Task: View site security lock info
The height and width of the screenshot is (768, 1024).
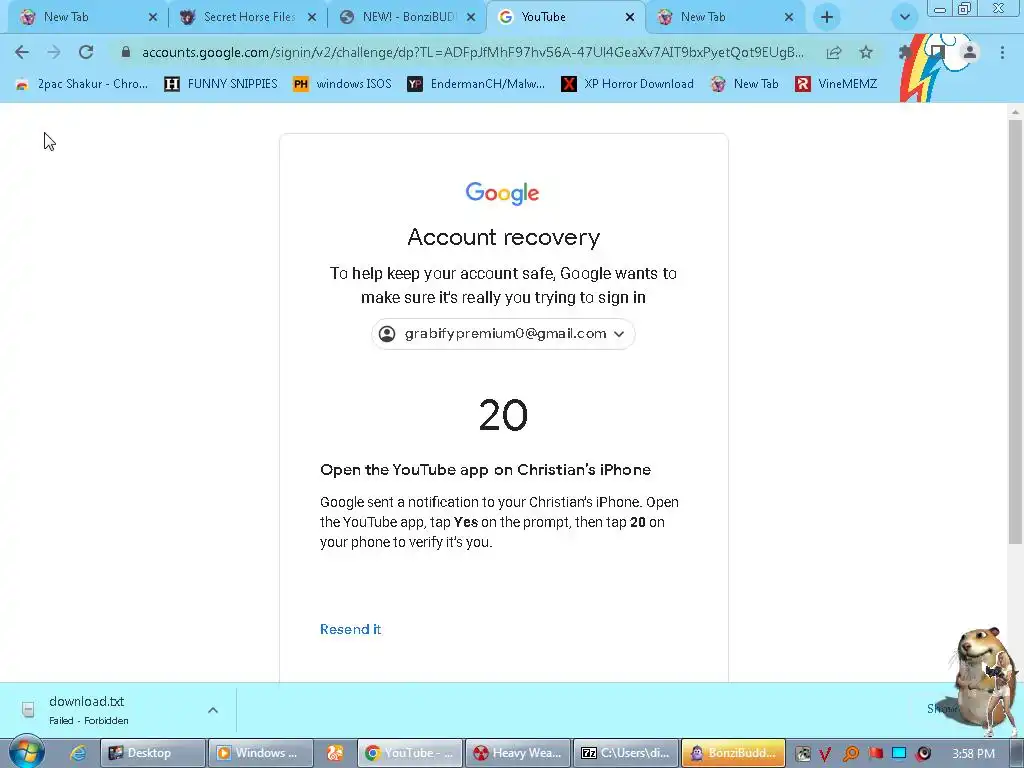Action: (126, 52)
